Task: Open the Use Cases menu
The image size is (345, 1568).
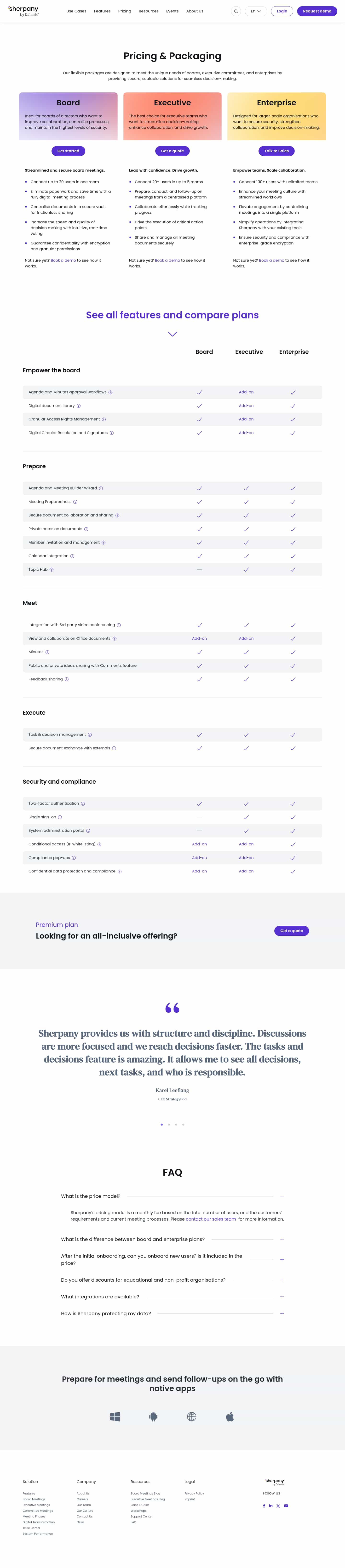Action: coord(76,11)
